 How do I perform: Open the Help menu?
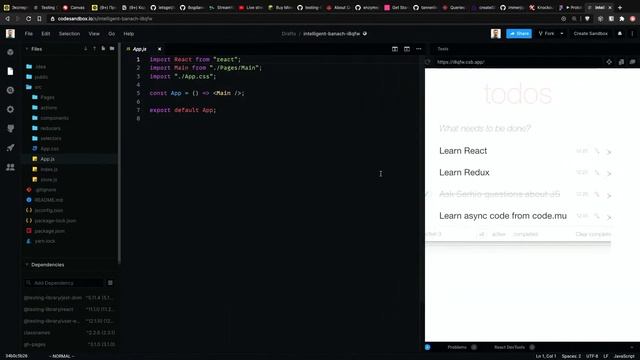129,34
